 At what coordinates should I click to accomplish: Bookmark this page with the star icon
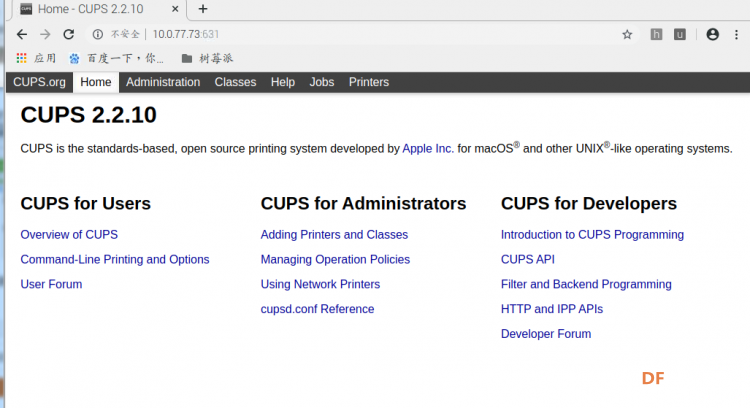pos(627,34)
